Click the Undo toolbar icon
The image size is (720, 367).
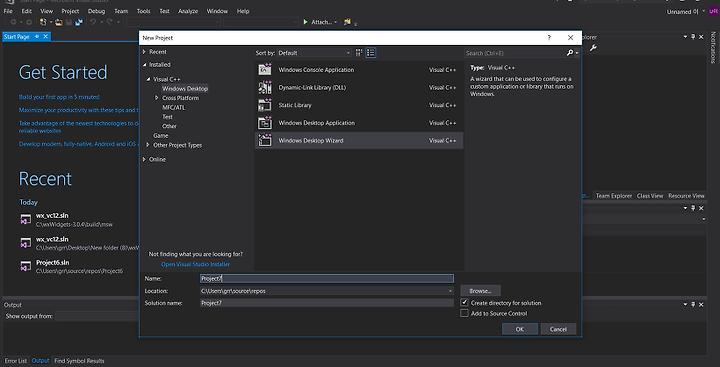click(93, 22)
